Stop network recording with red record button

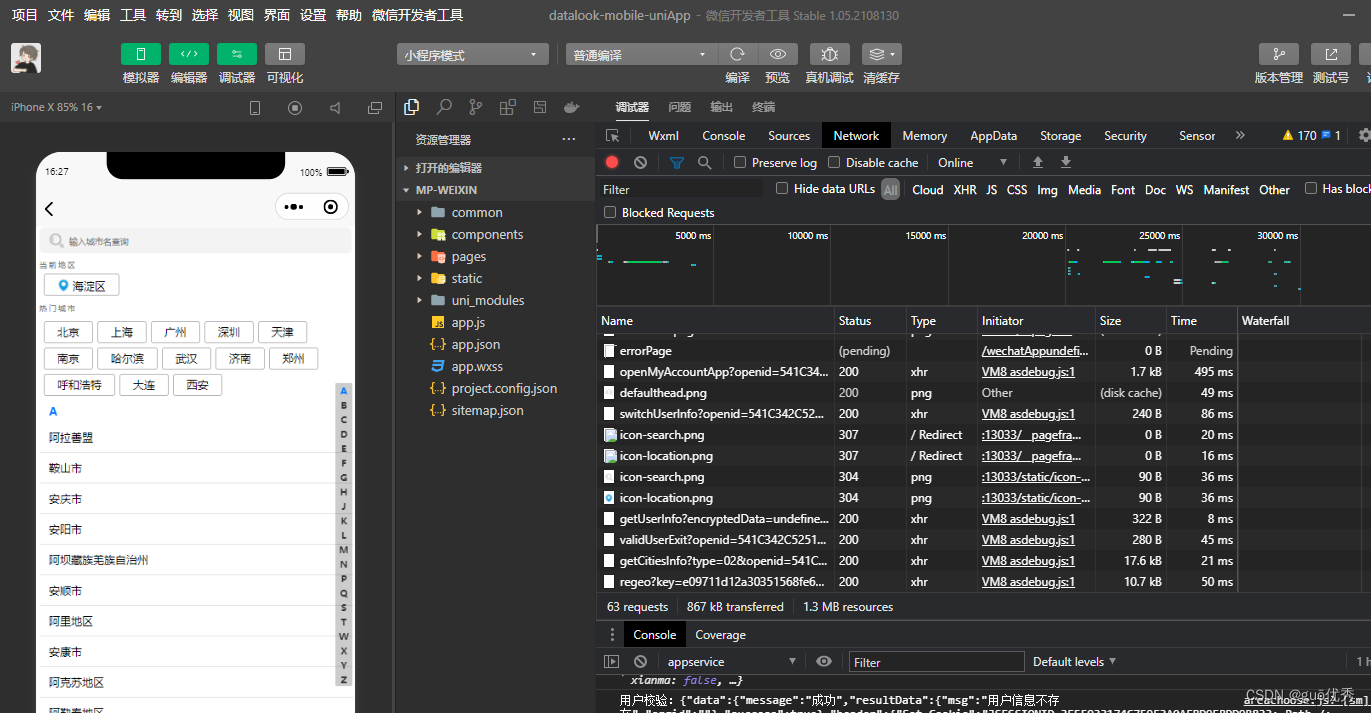pyautogui.click(x=612, y=162)
